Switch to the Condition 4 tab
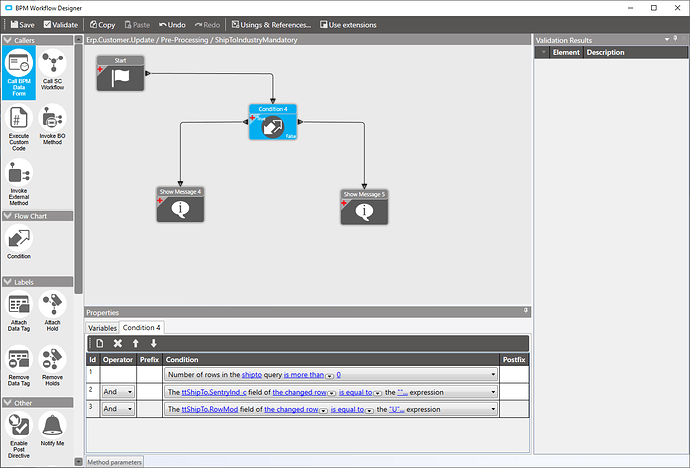This screenshot has height=468, width=690. 142,328
